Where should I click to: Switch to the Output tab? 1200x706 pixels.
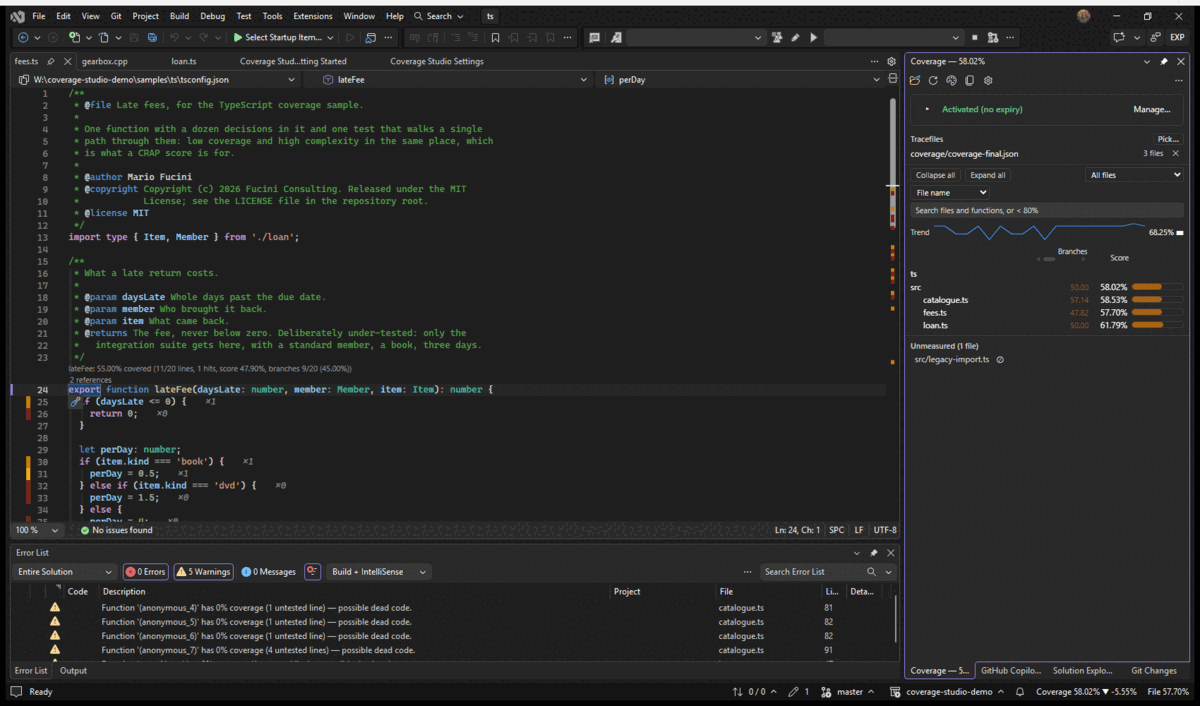(x=73, y=671)
